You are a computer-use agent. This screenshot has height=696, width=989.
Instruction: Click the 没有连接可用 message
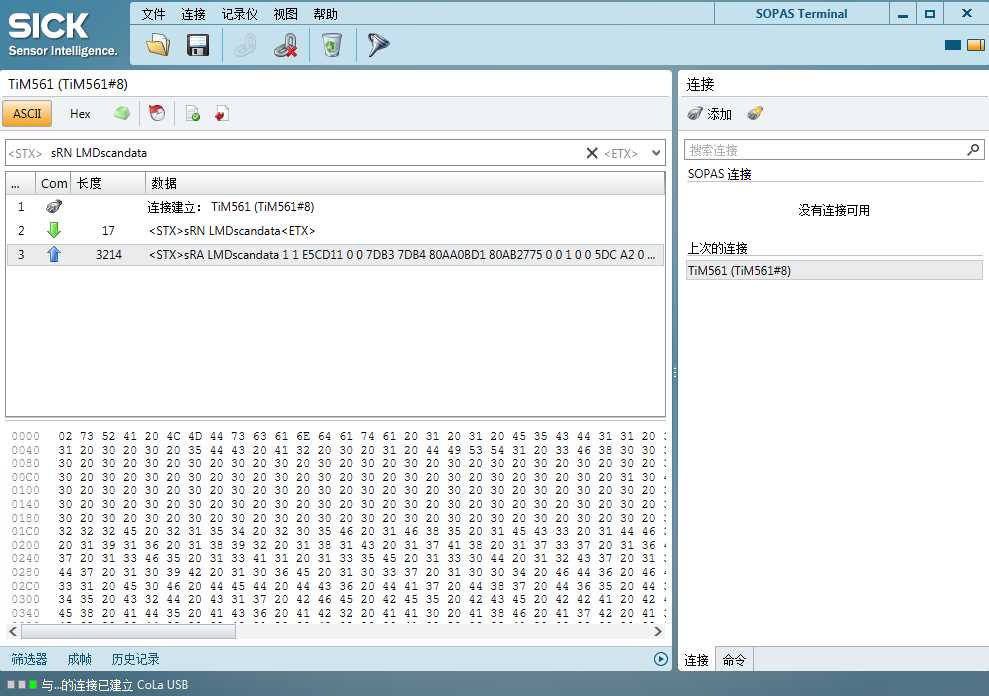pos(834,210)
